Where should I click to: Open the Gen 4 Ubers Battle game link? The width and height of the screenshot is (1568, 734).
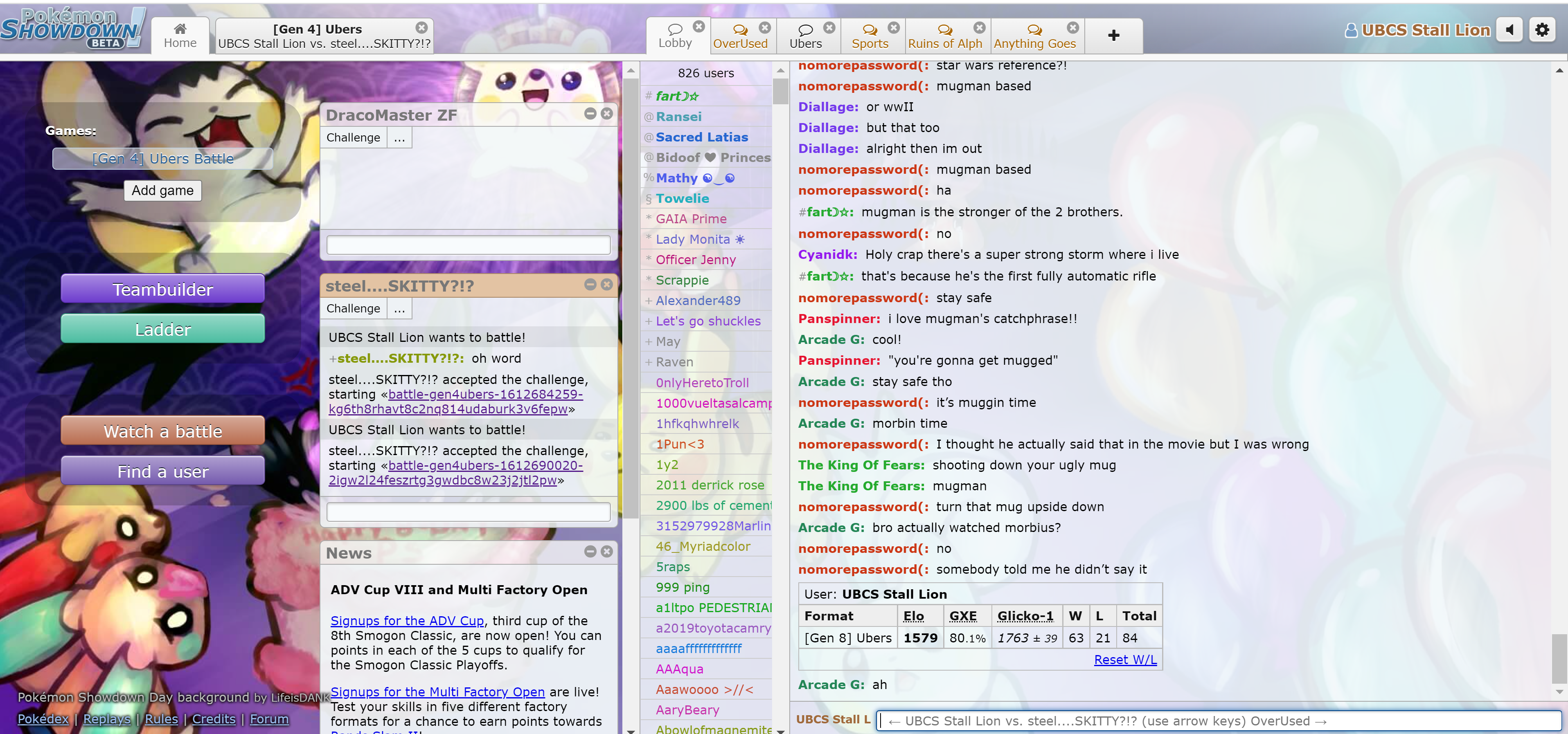[x=162, y=159]
